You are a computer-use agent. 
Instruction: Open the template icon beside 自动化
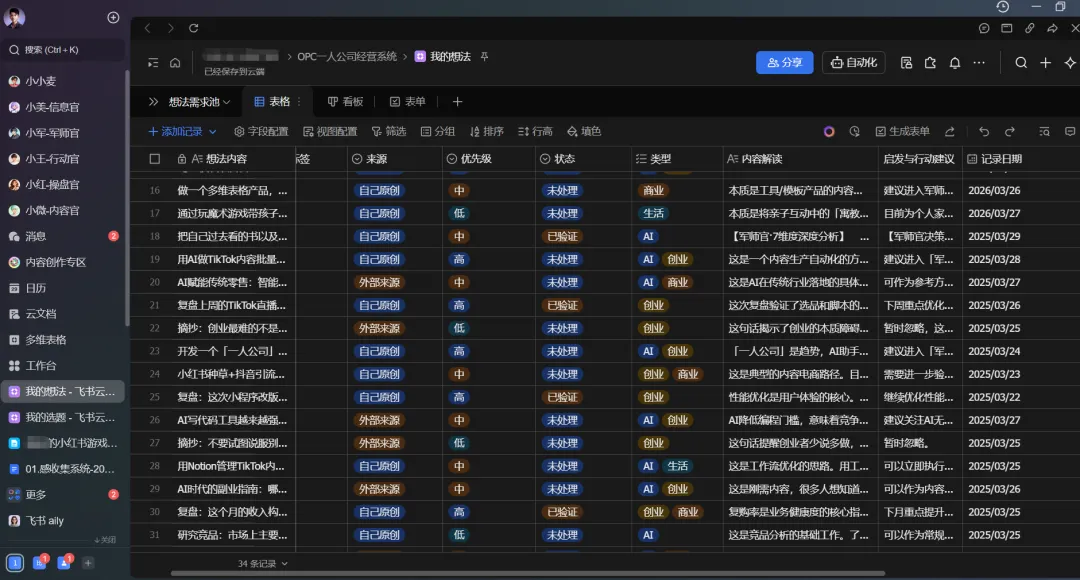pos(906,63)
